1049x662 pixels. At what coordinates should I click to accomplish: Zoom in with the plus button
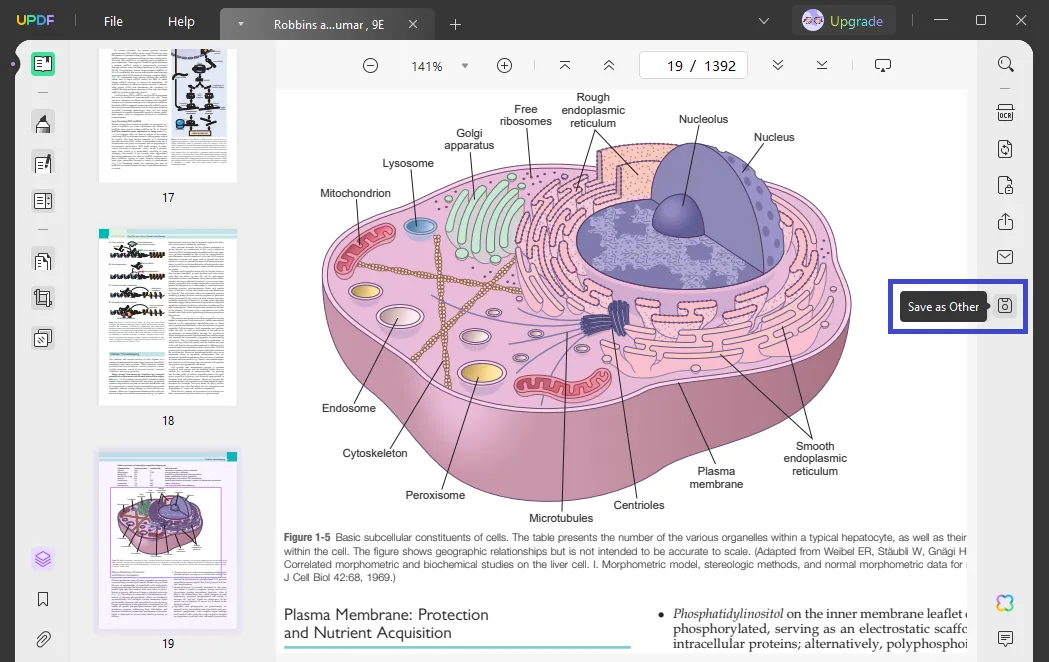tap(504, 66)
